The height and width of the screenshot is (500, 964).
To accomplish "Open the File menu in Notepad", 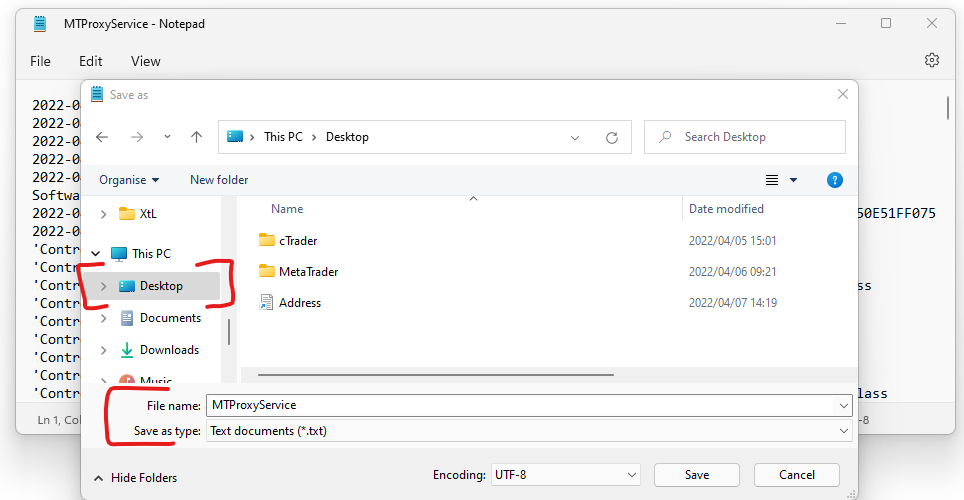I will click(x=41, y=61).
